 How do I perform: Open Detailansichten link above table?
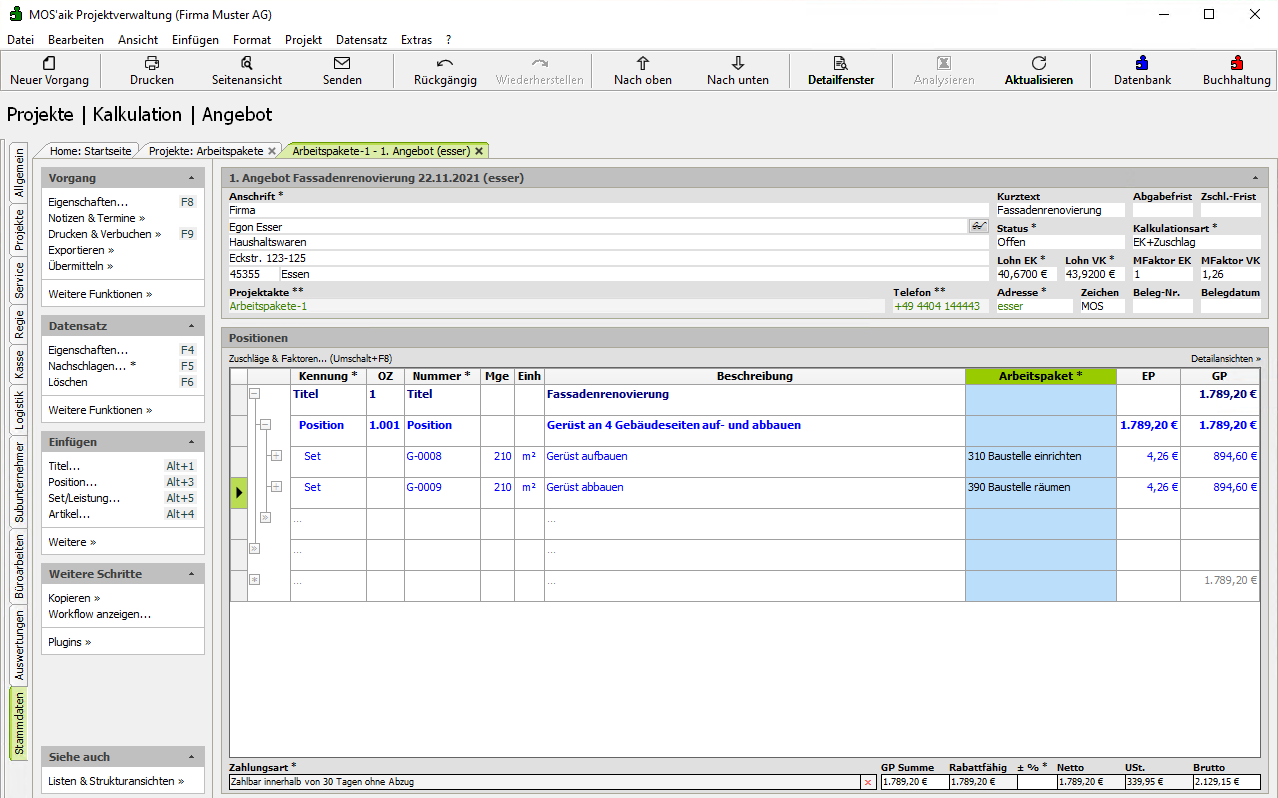(1226, 358)
